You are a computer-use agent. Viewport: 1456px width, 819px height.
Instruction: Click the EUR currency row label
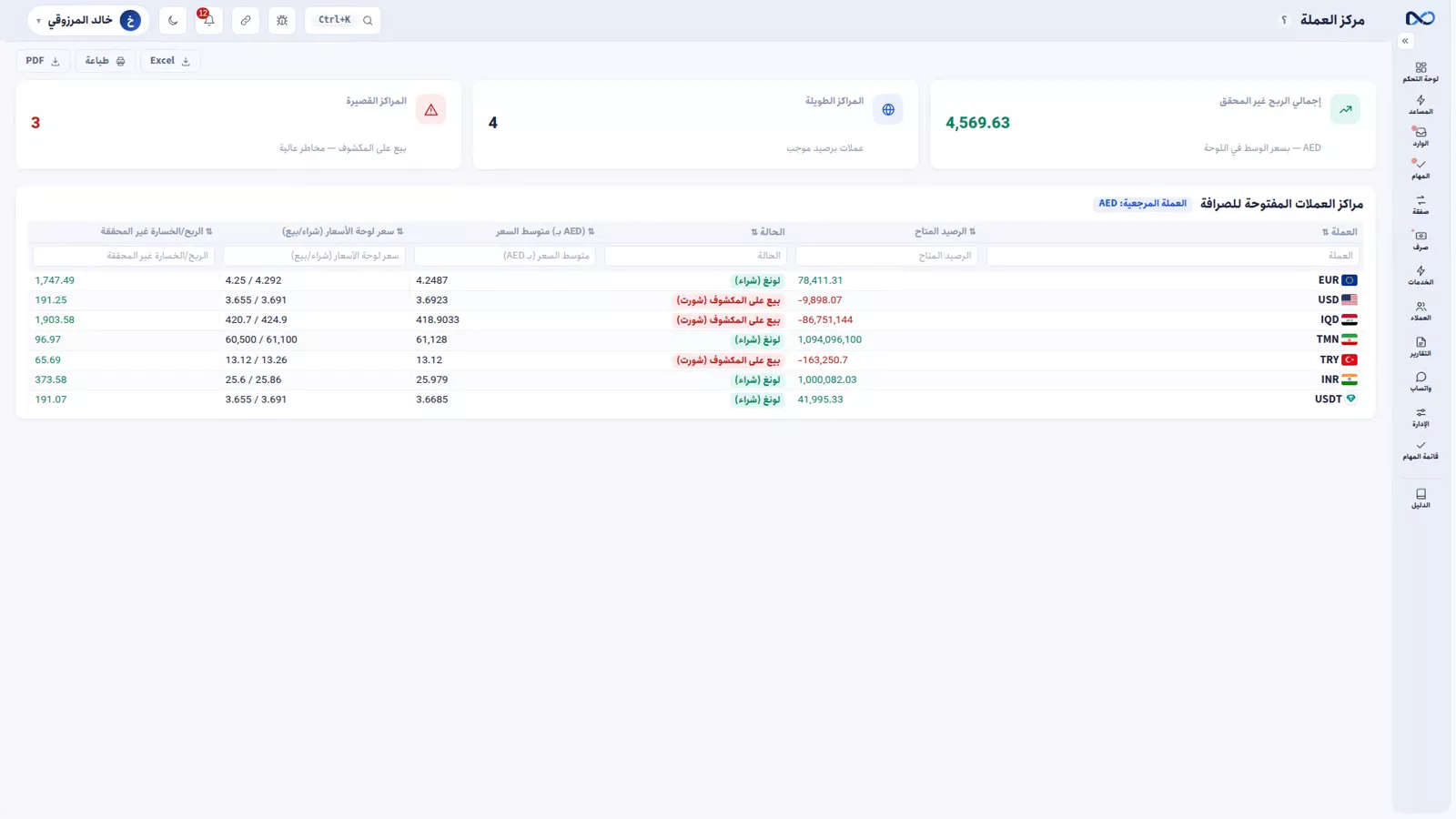1329,280
